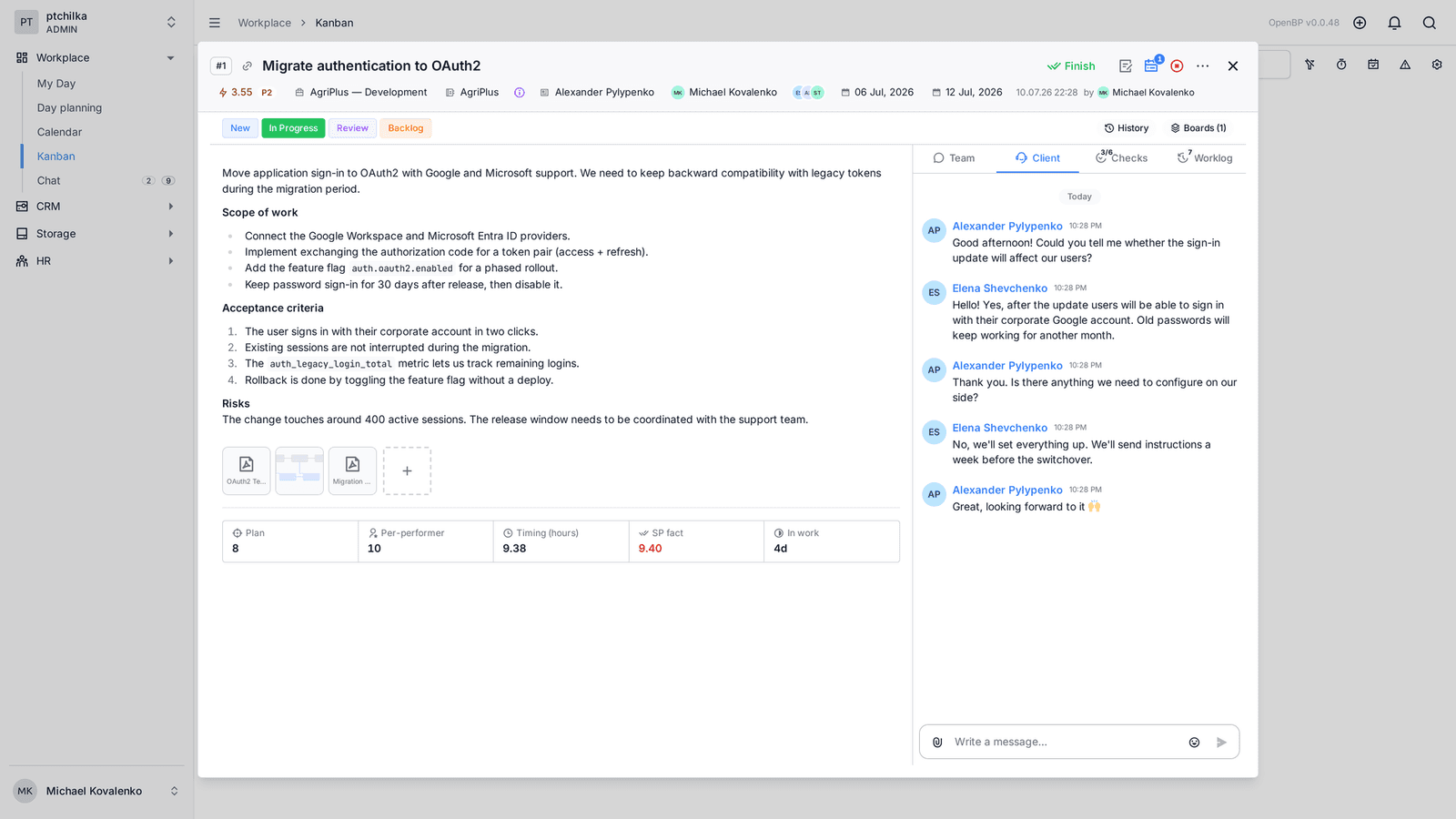Toggle the hamburger sidebar menu
This screenshot has height=819, width=1456.
tap(215, 23)
